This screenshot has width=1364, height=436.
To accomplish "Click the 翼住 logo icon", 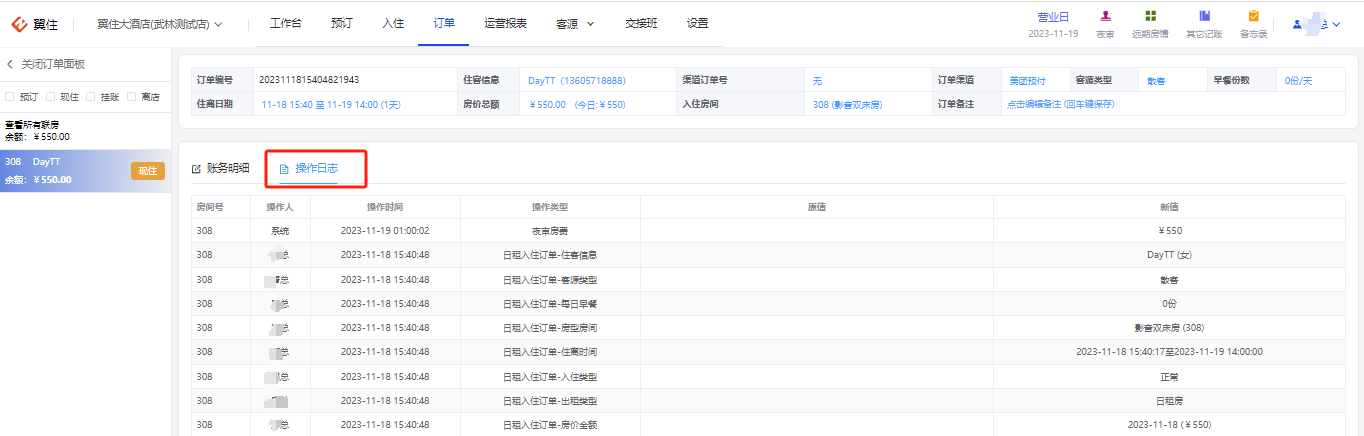I will point(18,23).
